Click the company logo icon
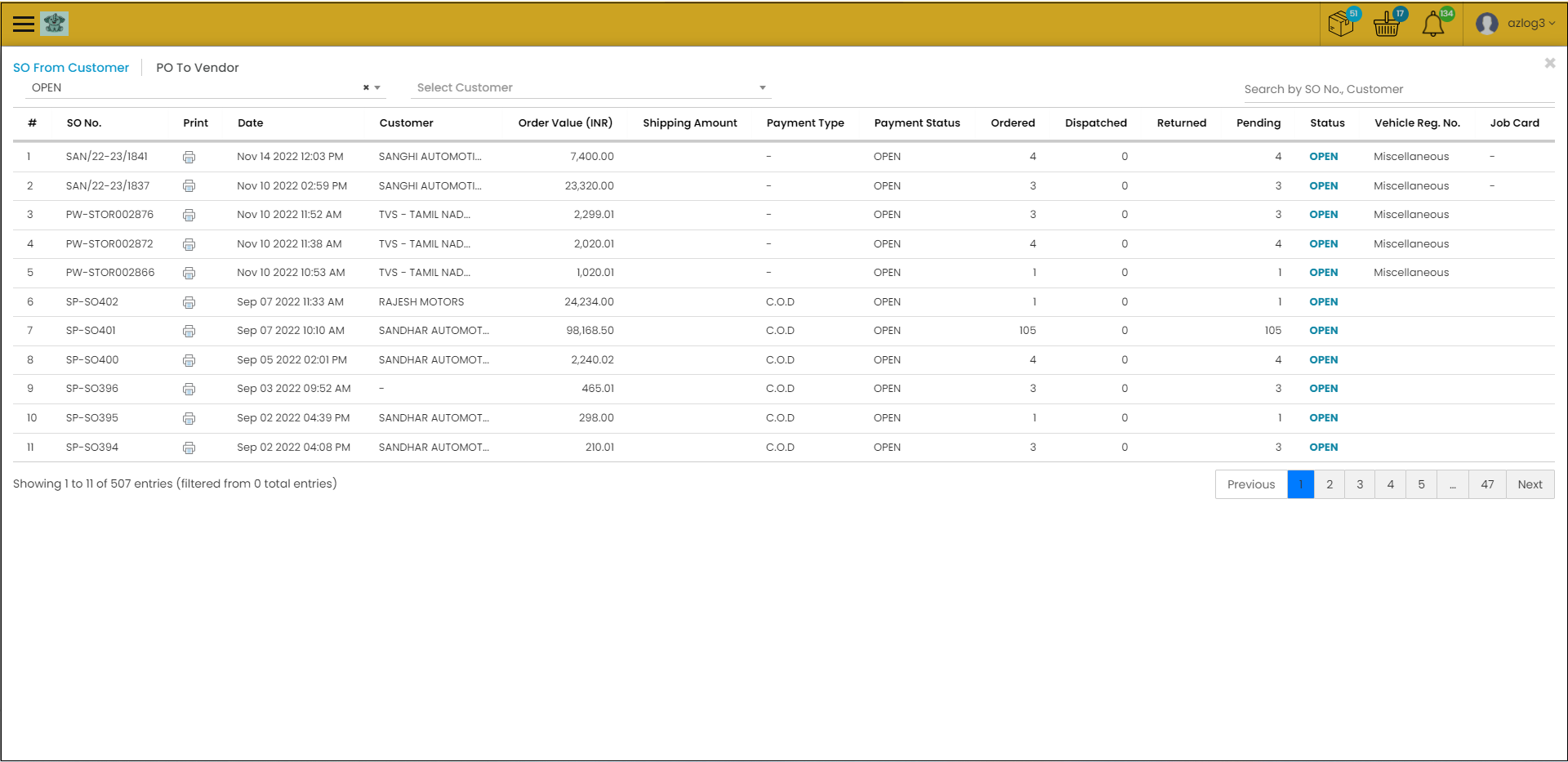The height and width of the screenshot is (762, 1568). point(55,24)
